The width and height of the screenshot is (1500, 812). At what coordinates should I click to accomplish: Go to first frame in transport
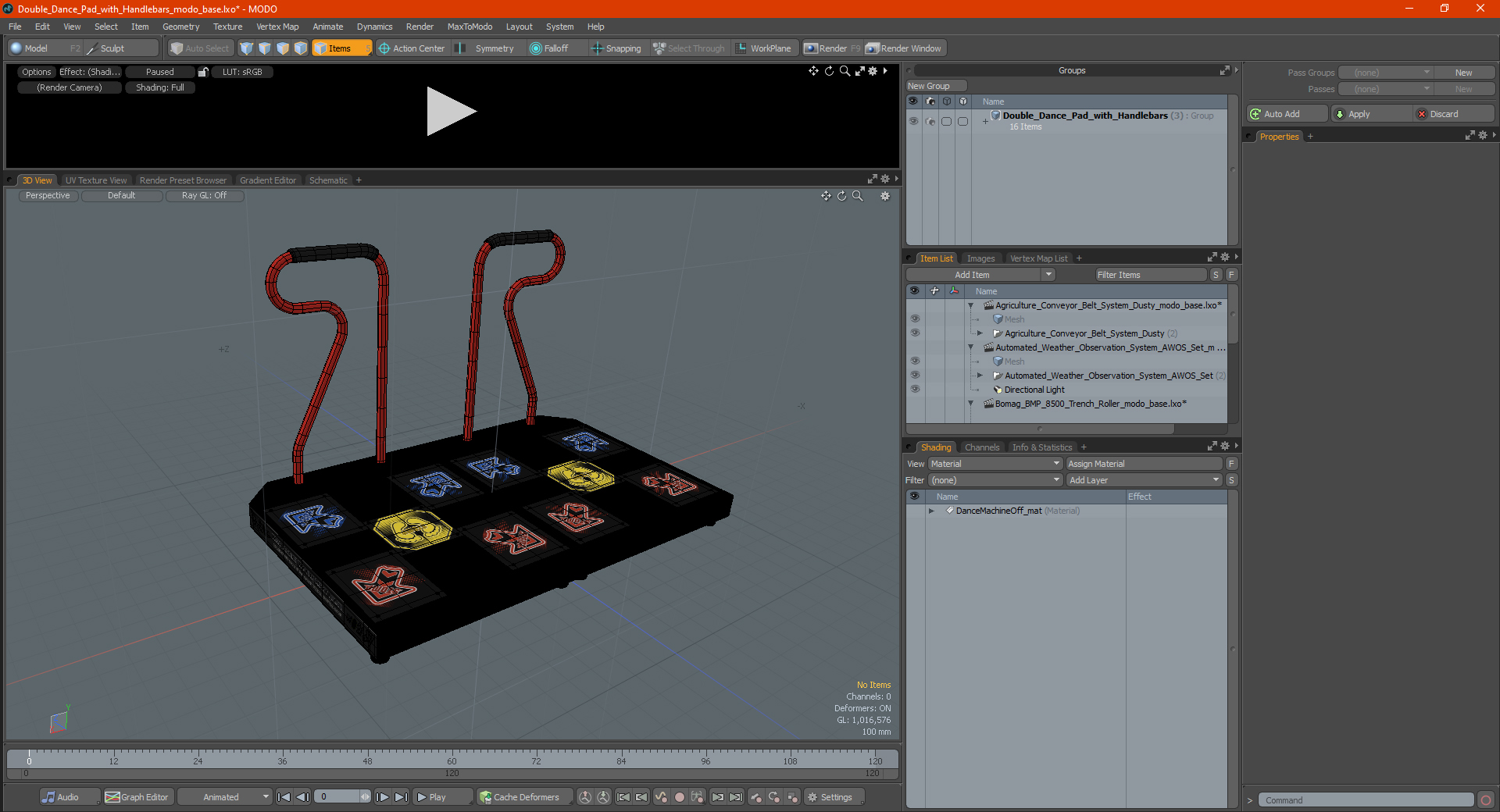coord(284,797)
